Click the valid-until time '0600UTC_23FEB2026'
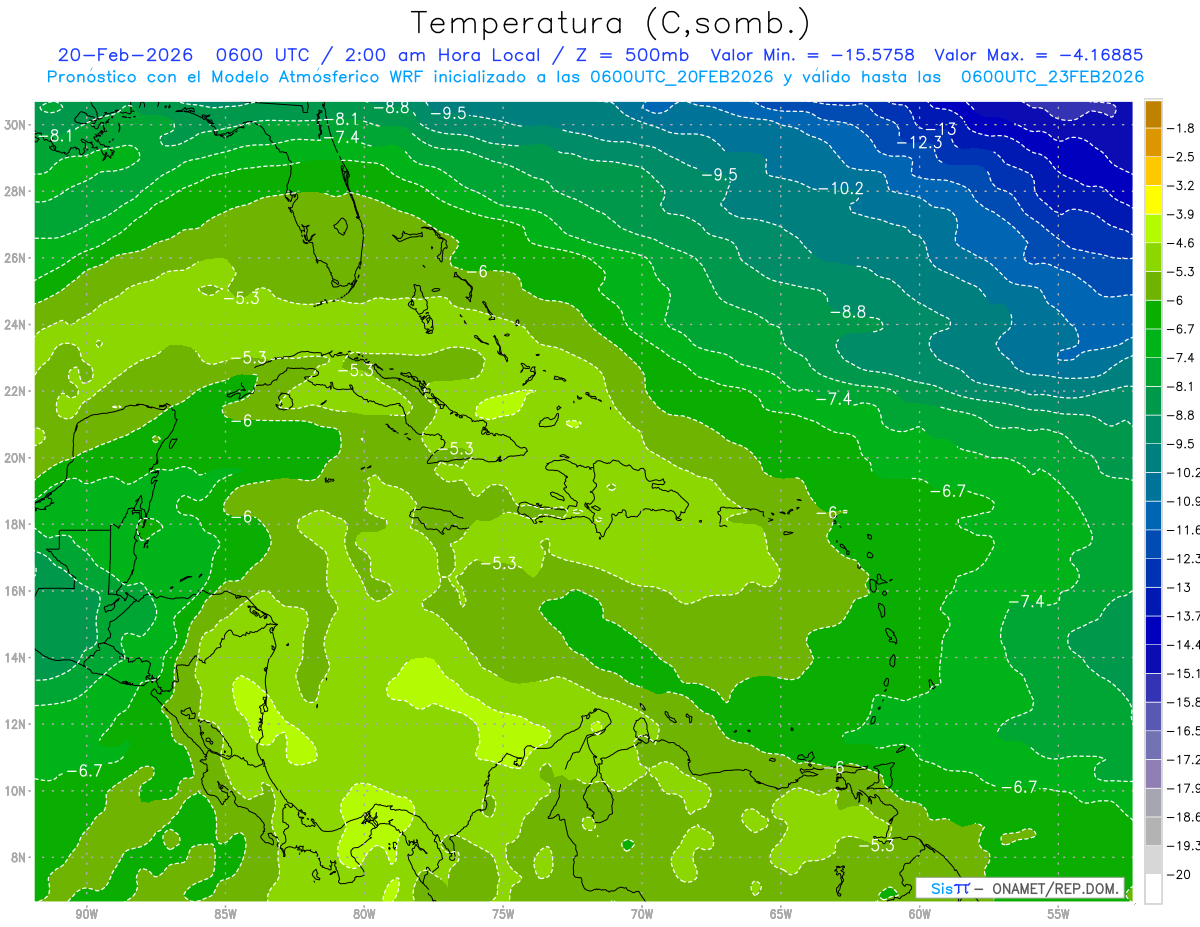Screen dimensions: 1200x927 (x=1052, y=77)
